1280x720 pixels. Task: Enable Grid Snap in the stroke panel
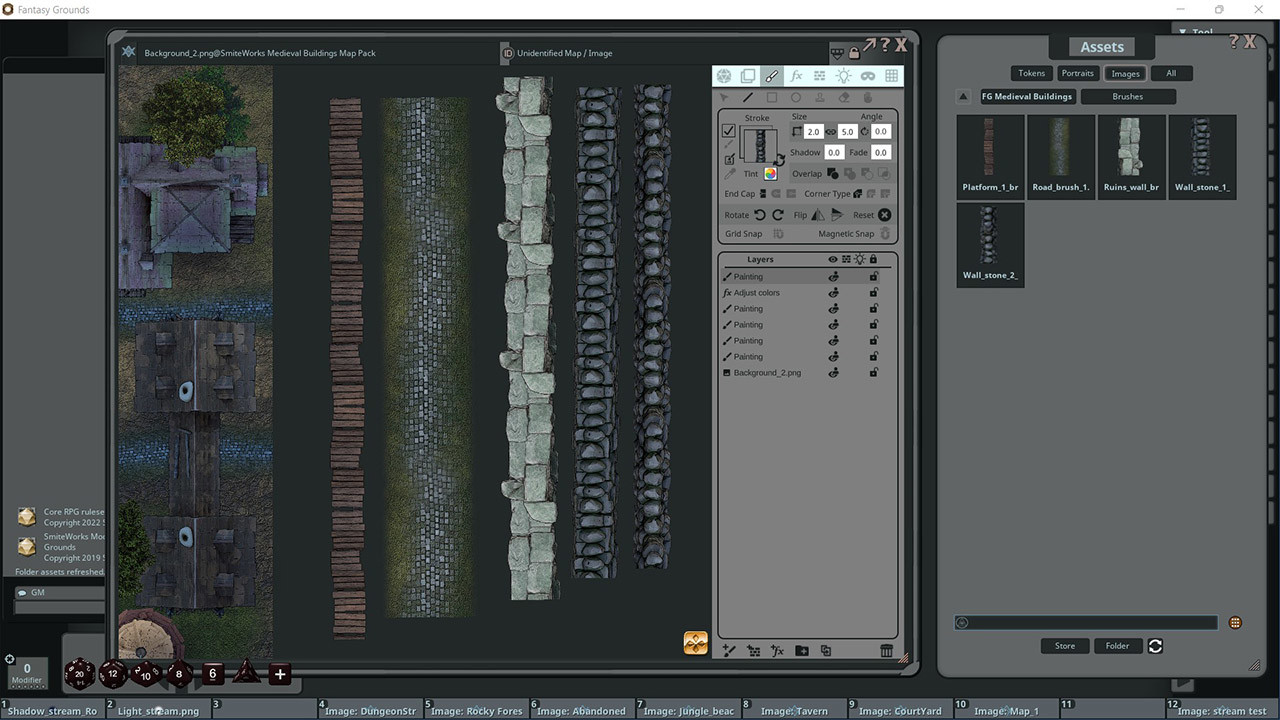tap(776, 233)
